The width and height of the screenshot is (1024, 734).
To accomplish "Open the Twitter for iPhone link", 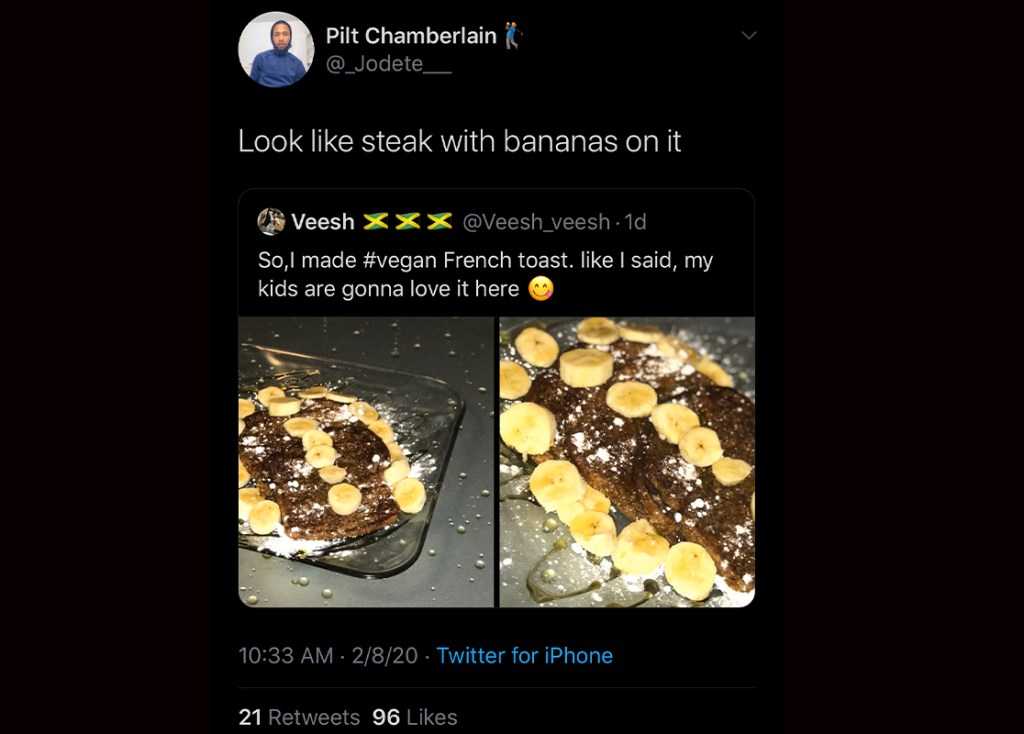I will 525,656.
